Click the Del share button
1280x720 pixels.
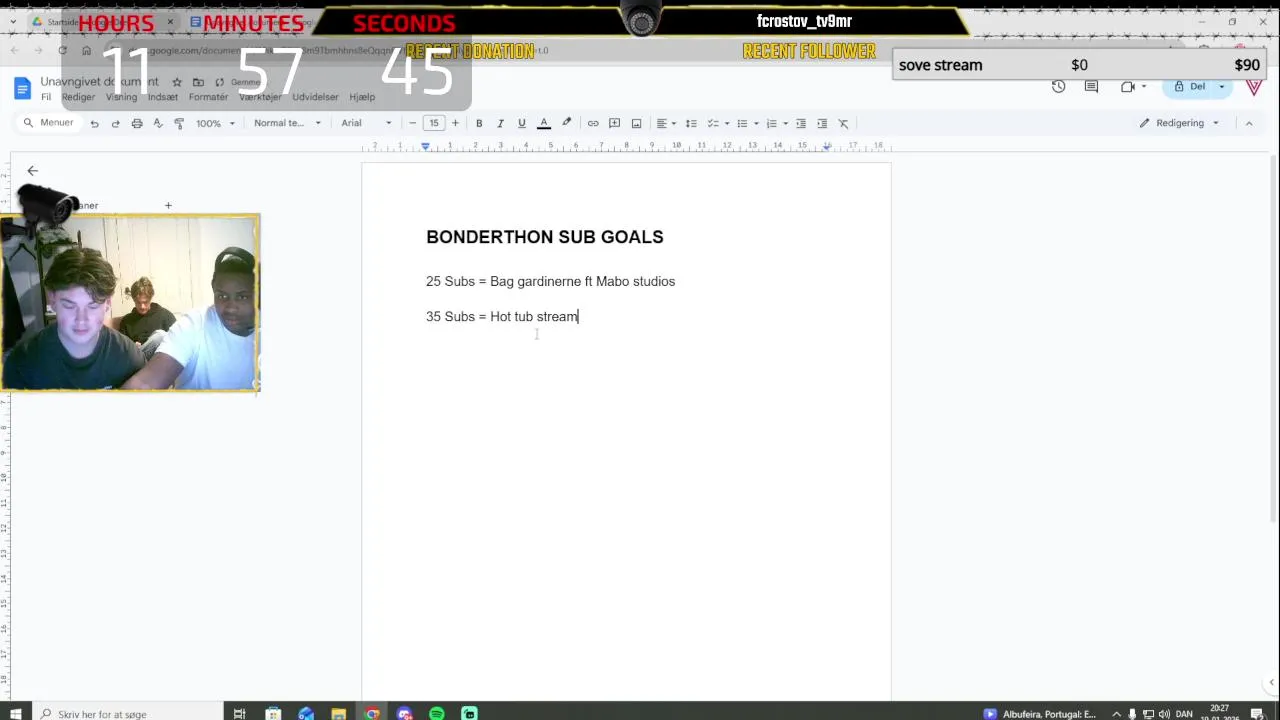(x=1190, y=87)
